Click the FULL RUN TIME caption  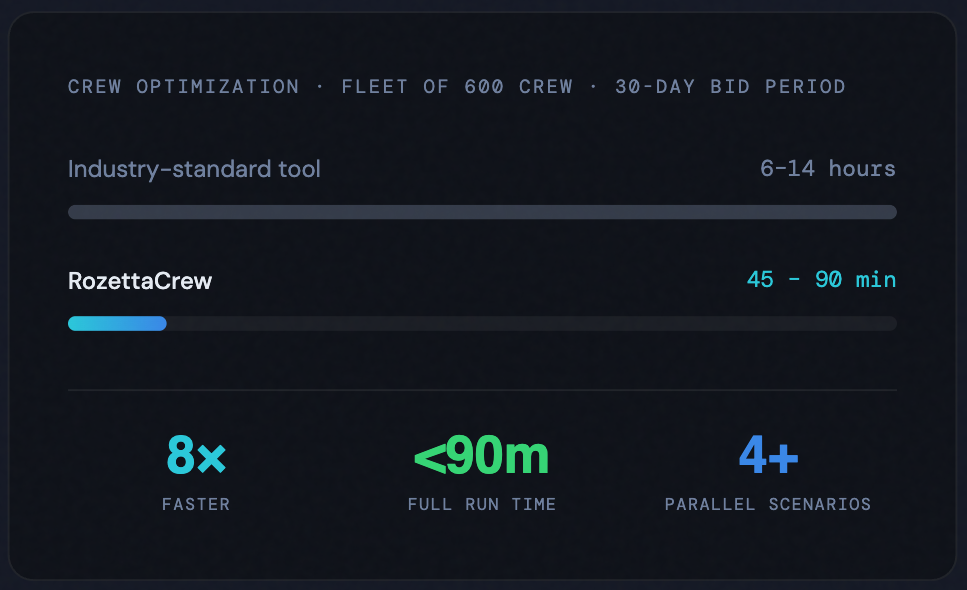[482, 504]
